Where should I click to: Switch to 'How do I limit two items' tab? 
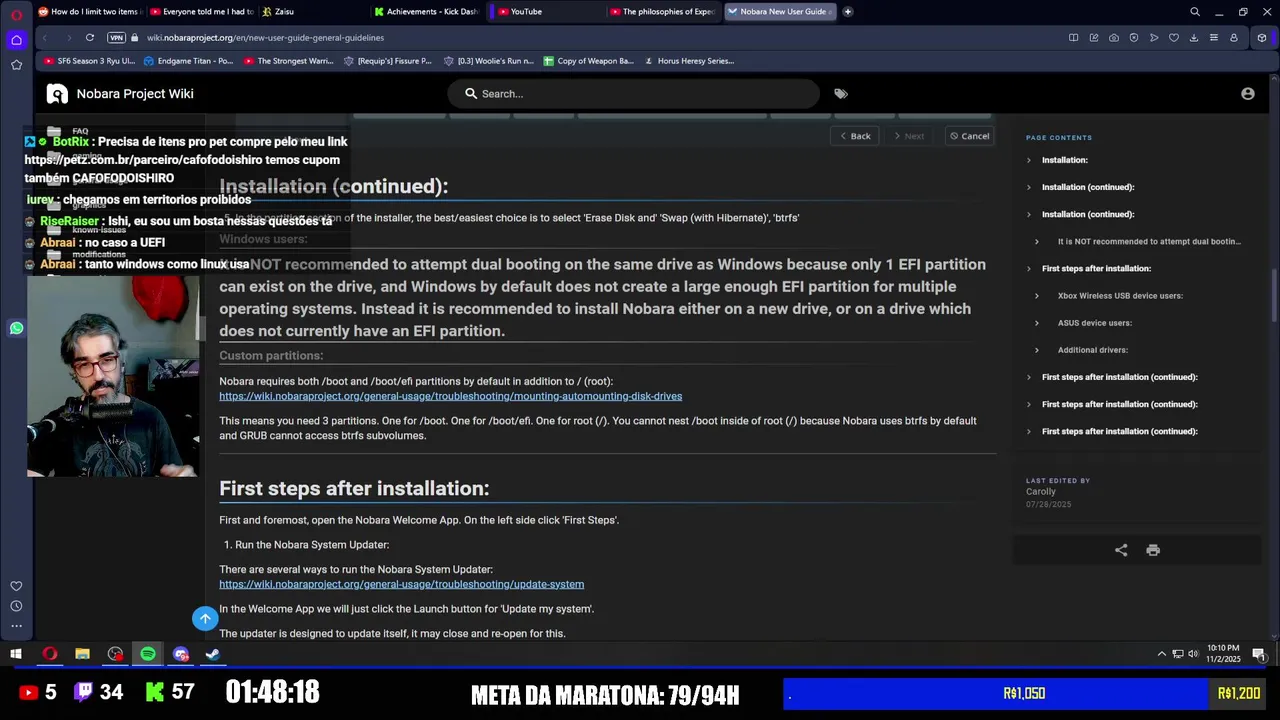[90, 12]
